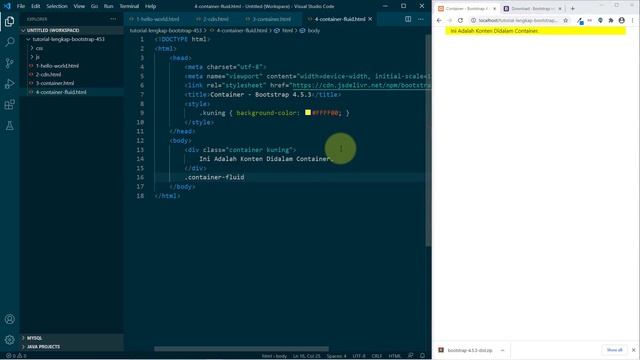Expand the js folder
Screen dimensions: 640x360
(37, 57)
